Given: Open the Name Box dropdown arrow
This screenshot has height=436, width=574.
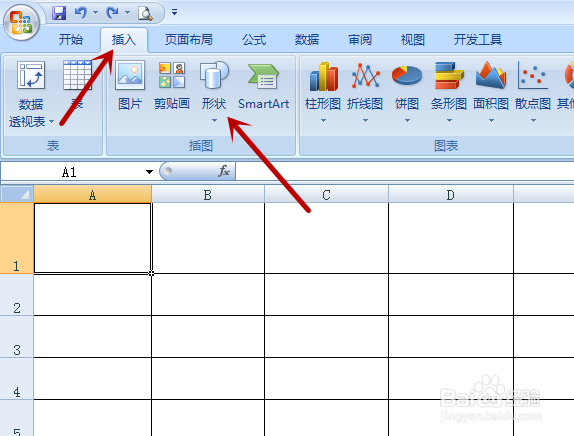Looking at the screenshot, I should pyautogui.click(x=149, y=172).
